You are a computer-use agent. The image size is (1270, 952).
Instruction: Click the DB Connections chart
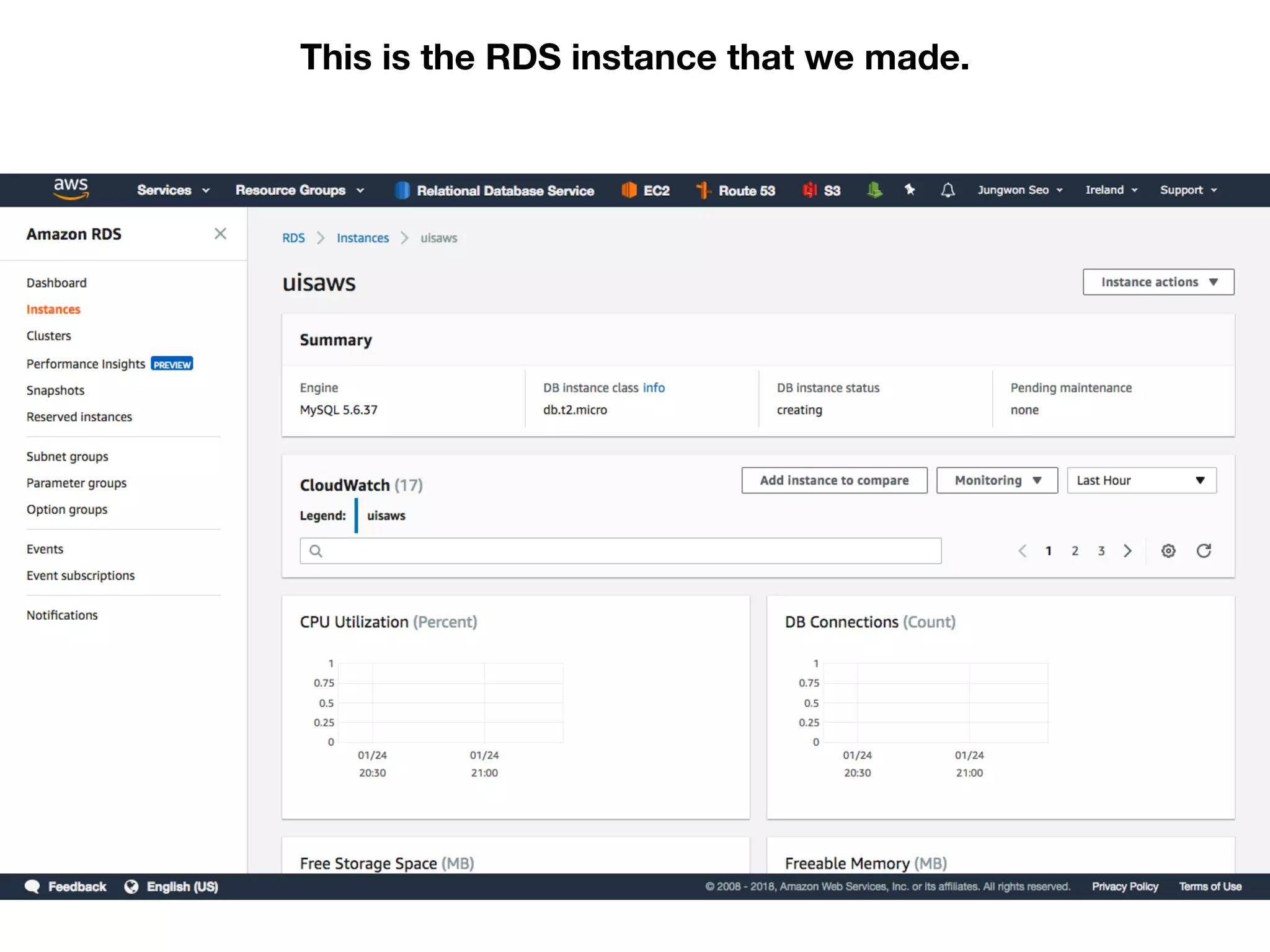(936, 703)
